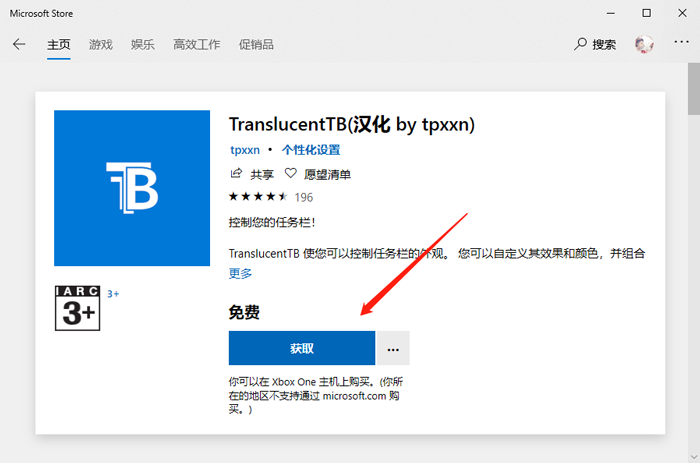Open the user account avatar
Image resolution: width=700 pixels, height=463 pixels.
point(644,44)
